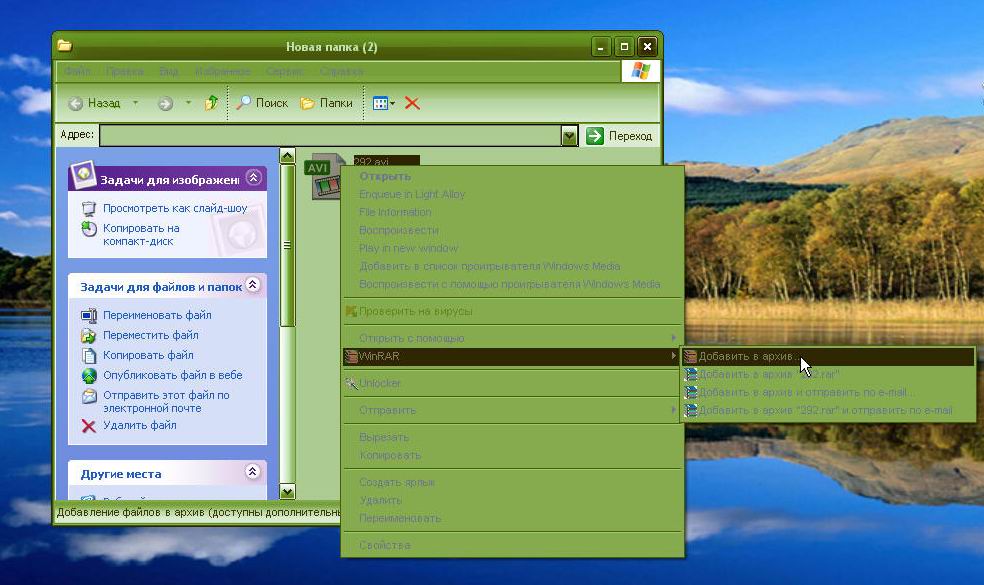Choose Вырезать in the context menu
The width and height of the screenshot is (984, 585).
pos(512,437)
